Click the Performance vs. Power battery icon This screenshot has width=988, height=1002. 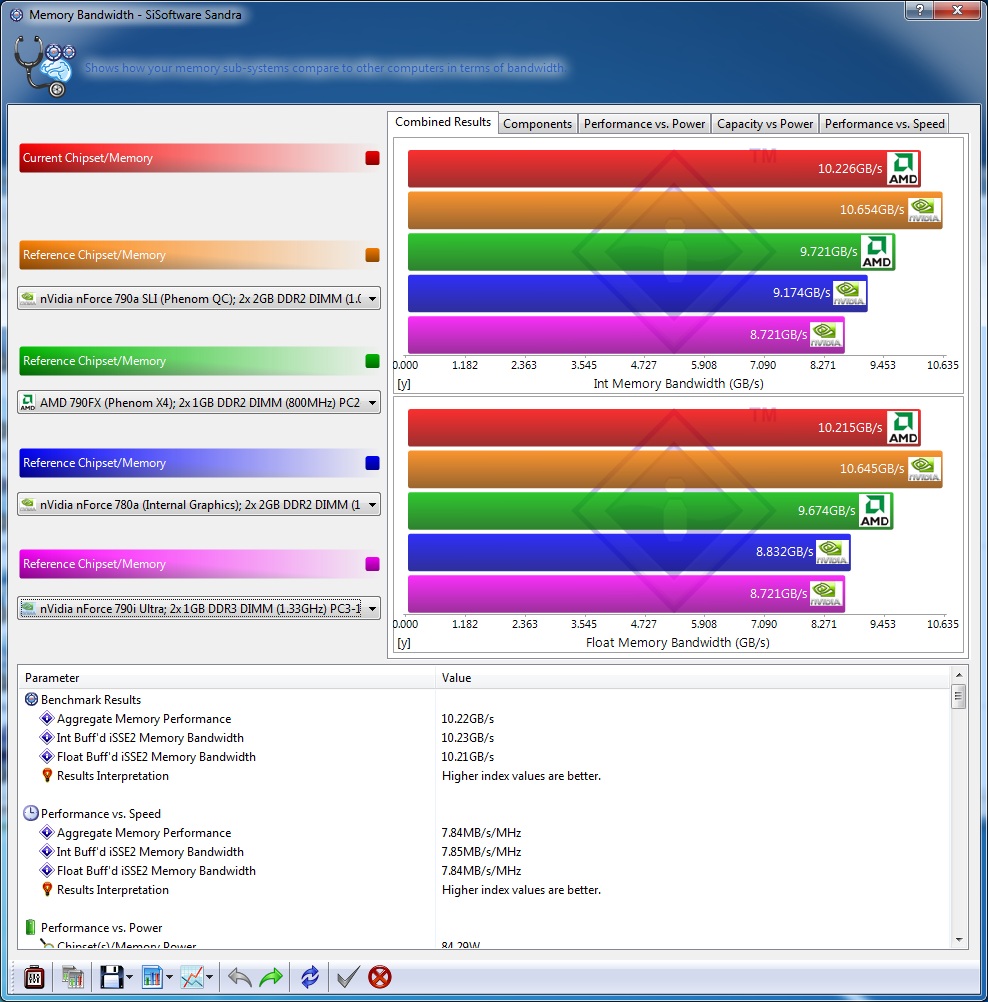30,927
